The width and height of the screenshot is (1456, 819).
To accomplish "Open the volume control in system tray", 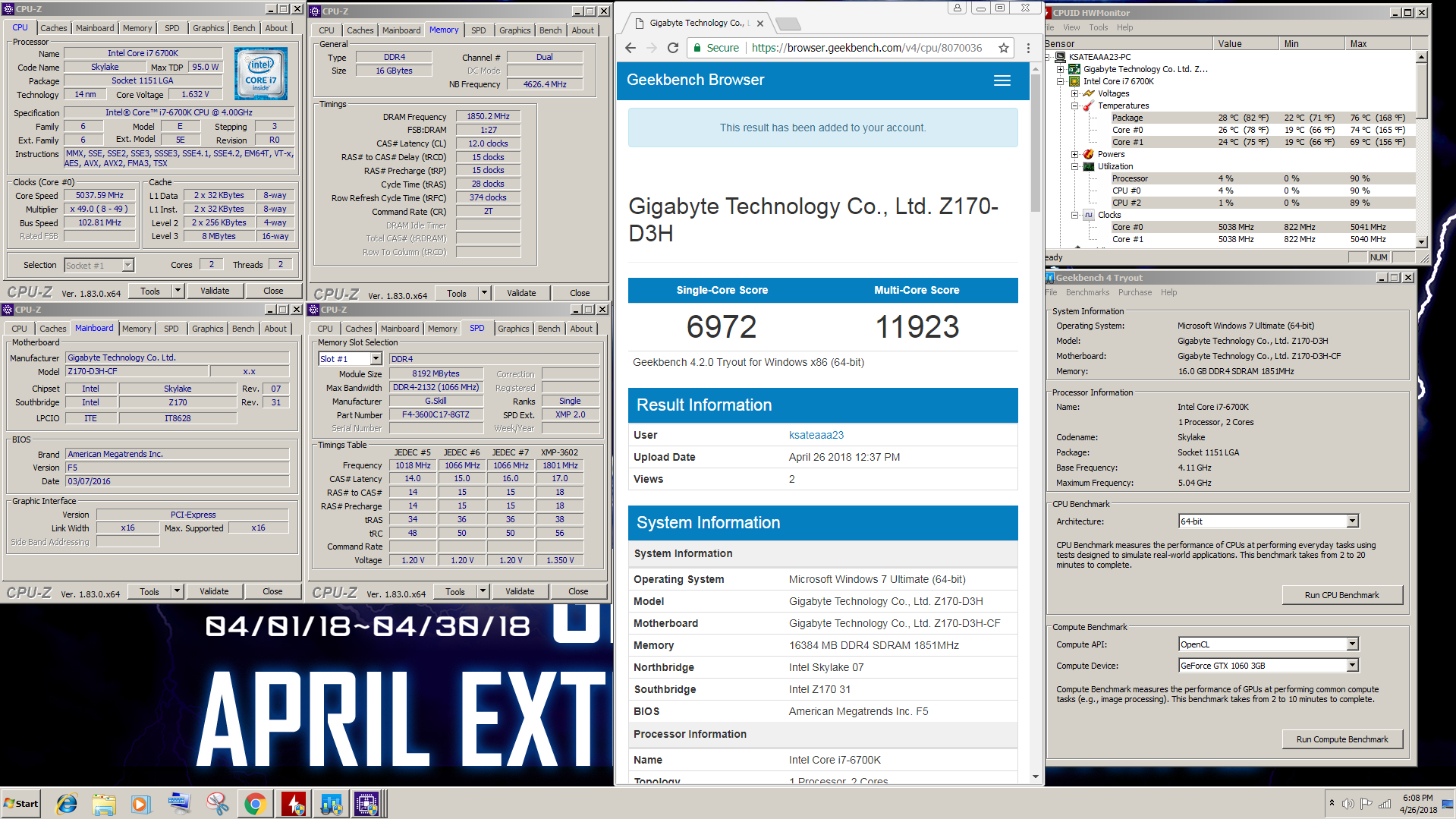I will pos(1348,804).
